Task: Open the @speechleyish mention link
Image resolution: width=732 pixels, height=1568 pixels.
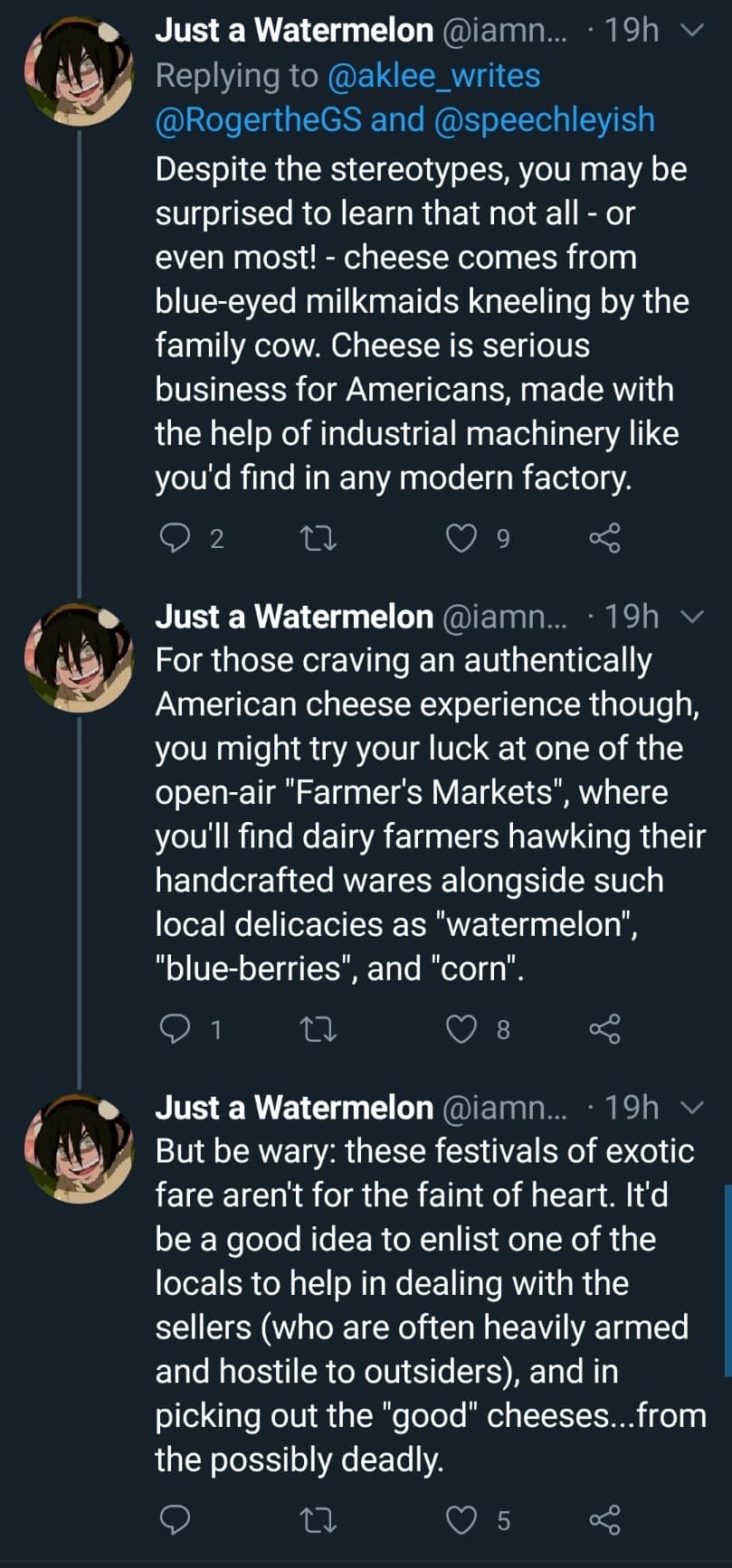Action: point(545,120)
